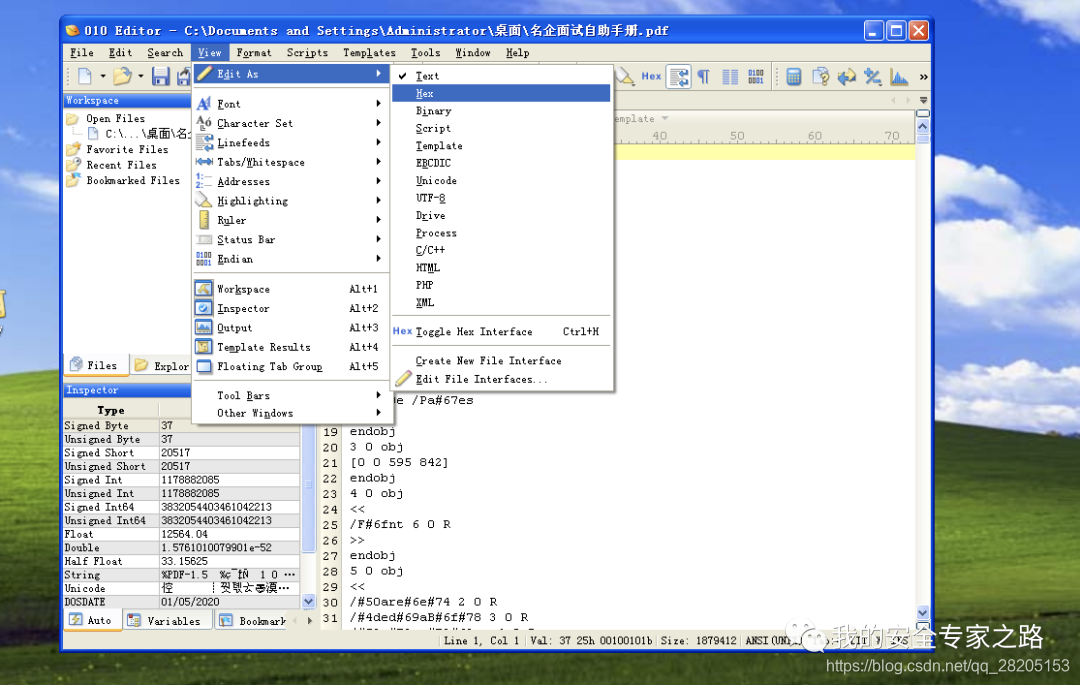The image size is (1080, 685).
Task: Choose Binary in Edit As submenu
Action: click(x=501, y=111)
